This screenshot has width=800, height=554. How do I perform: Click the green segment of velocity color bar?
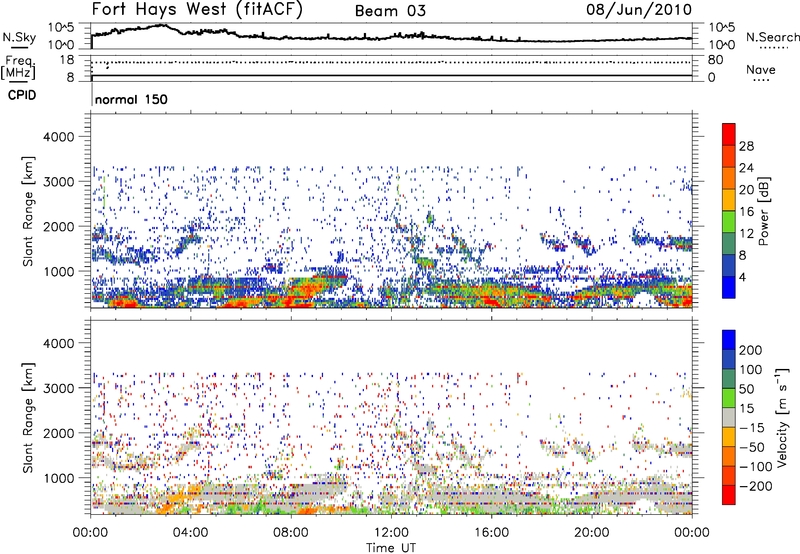pyautogui.click(x=728, y=398)
